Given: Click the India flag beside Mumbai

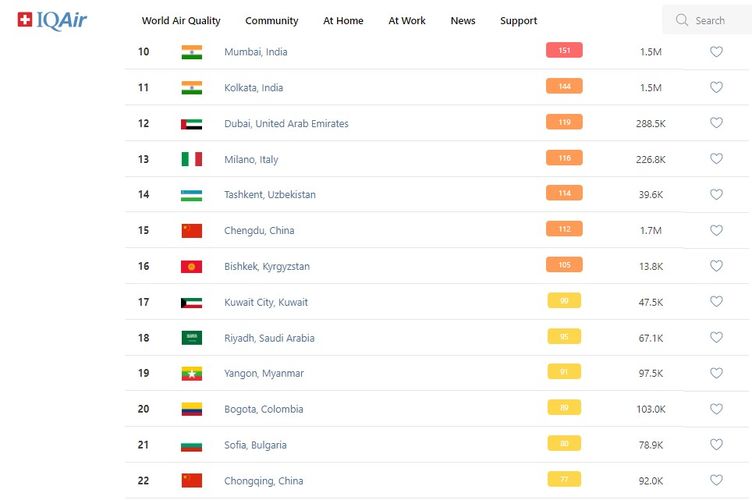Looking at the screenshot, I should pyautogui.click(x=191, y=52).
